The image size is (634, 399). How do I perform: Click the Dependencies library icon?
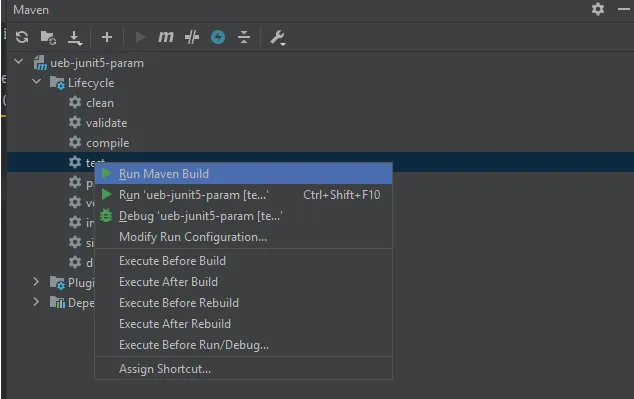pyautogui.click(x=57, y=302)
